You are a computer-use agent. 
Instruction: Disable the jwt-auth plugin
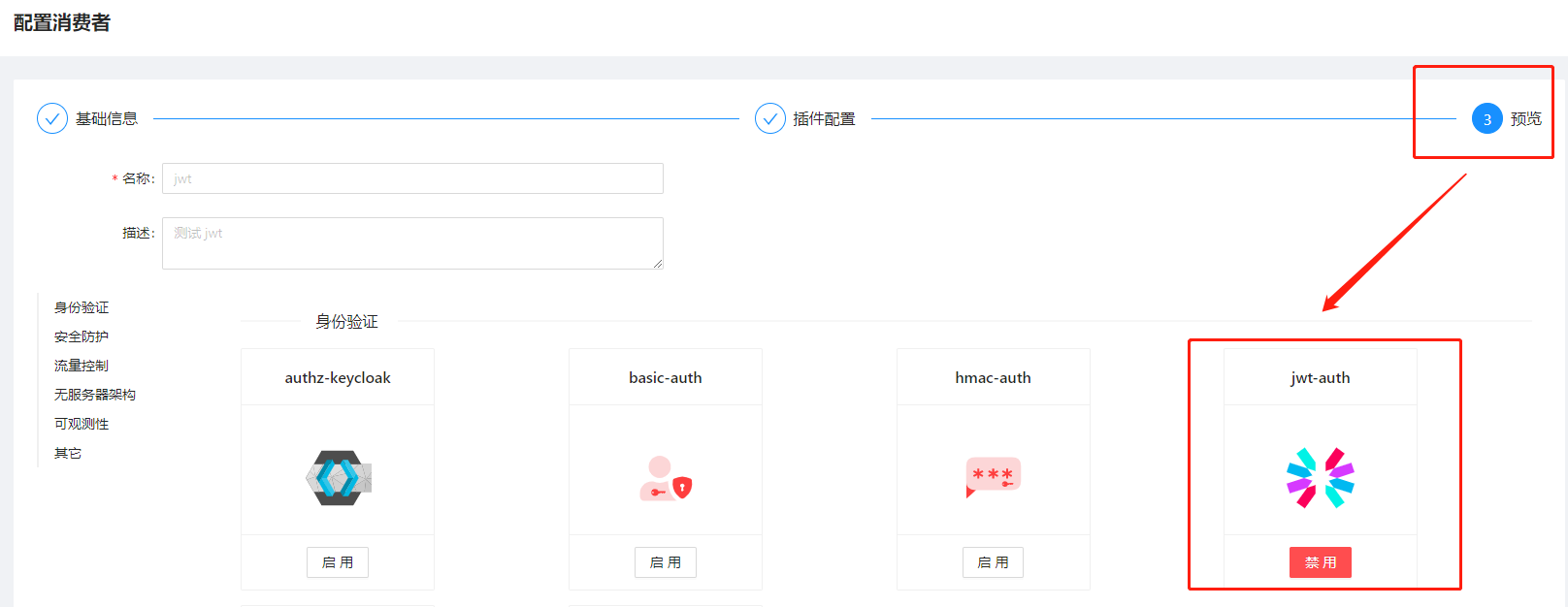(x=1321, y=562)
